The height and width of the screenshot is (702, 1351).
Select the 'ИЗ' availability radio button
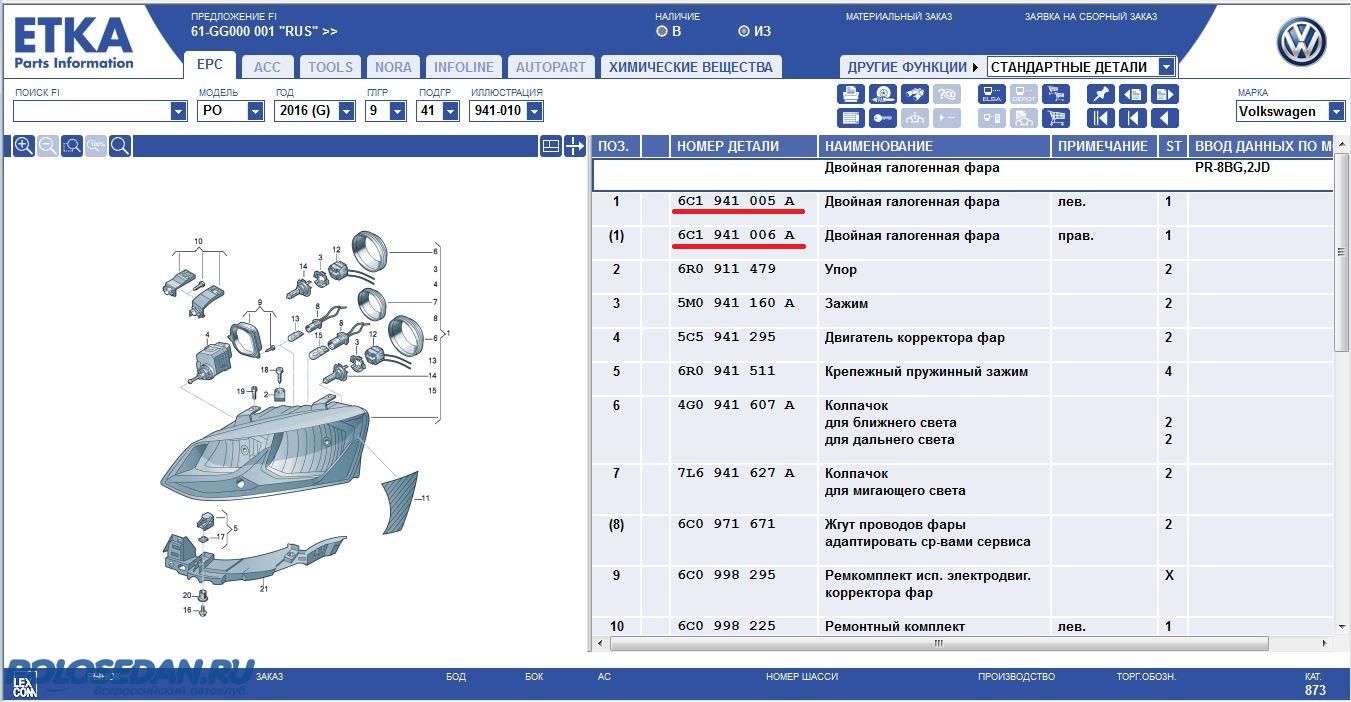click(x=743, y=32)
